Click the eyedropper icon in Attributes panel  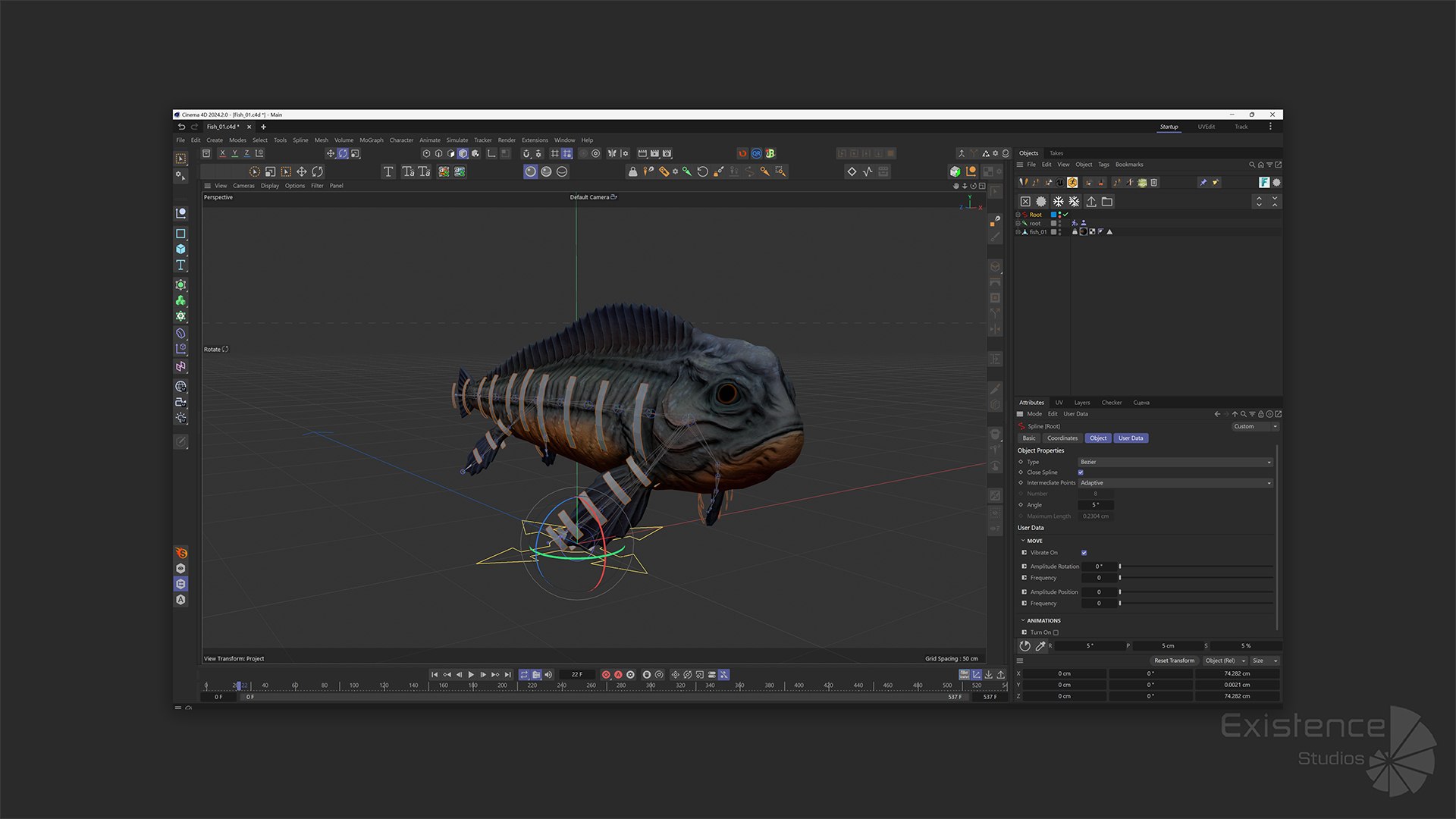[1040, 646]
